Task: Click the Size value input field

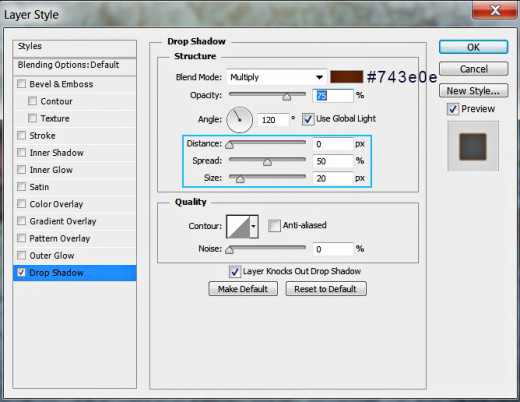Action: pyautogui.click(x=333, y=178)
